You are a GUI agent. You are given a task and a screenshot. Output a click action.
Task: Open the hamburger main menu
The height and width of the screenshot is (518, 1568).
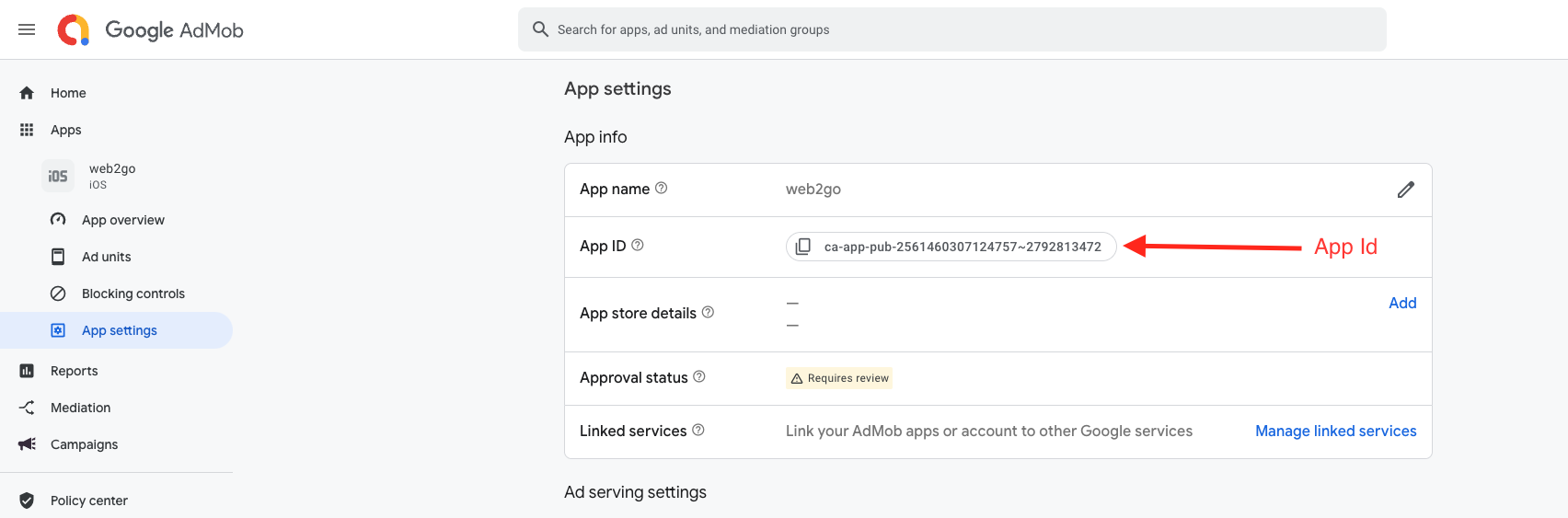(27, 29)
